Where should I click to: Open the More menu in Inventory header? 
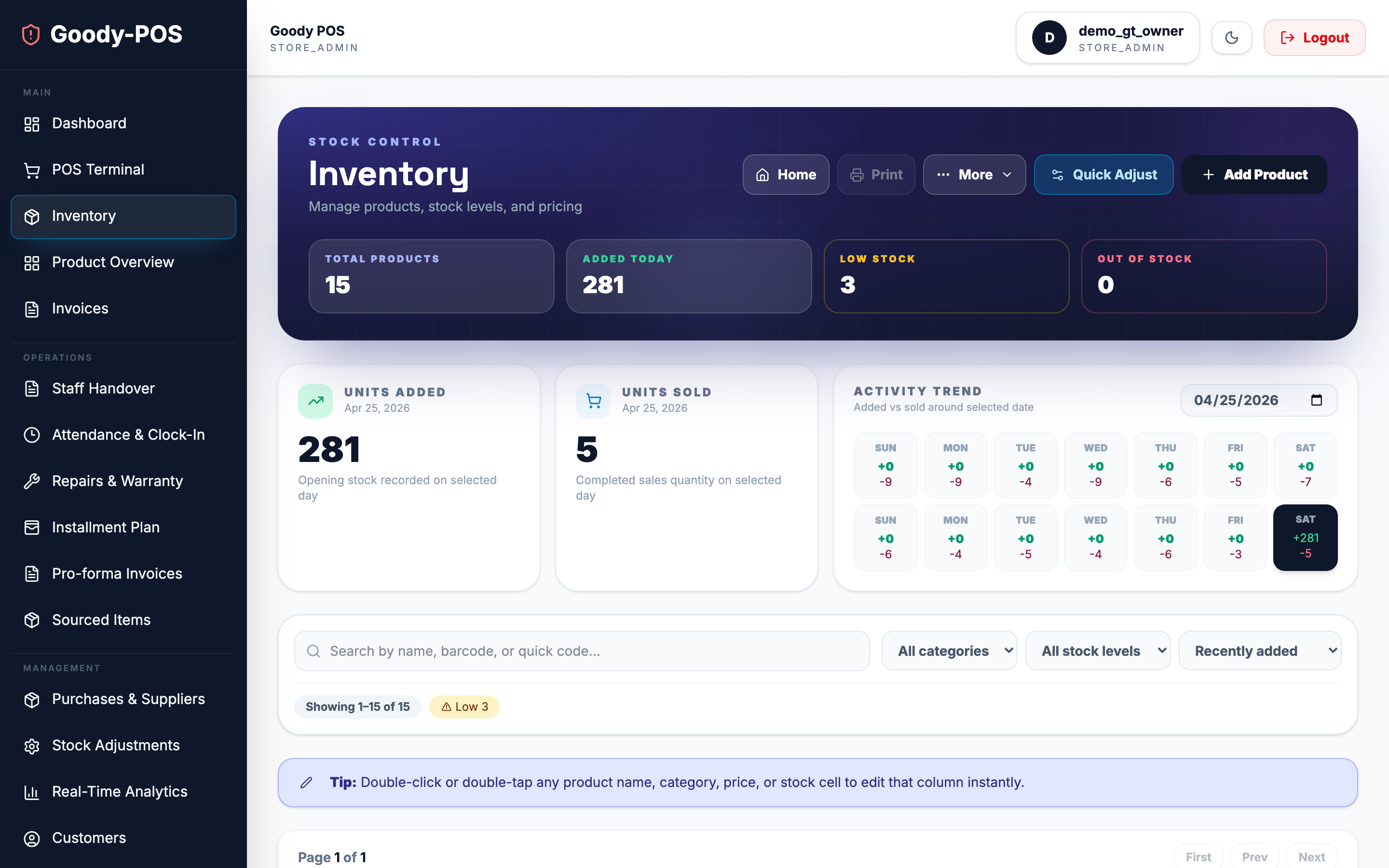[974, 175]
